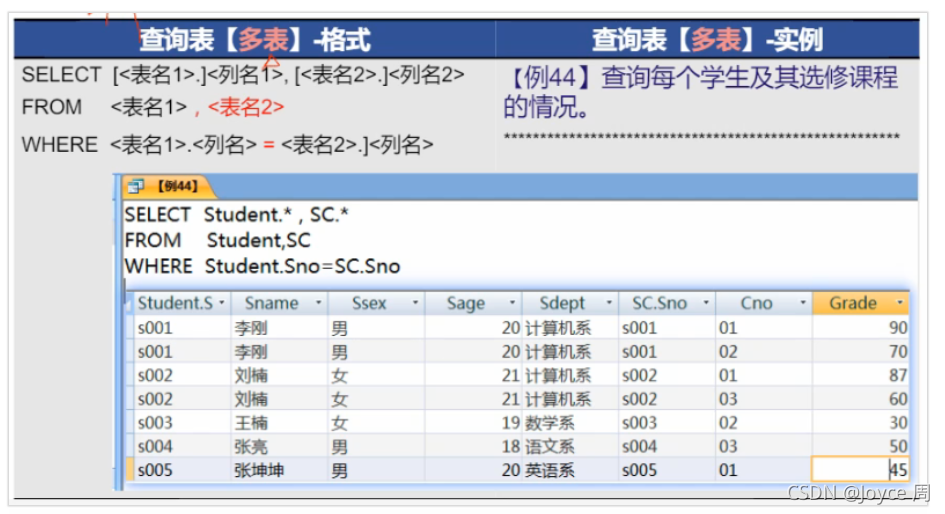The height and width of the screenshot is (514, 945).
Task: Click the SC.Sno cell s005
Action: (x=667, y=470)
